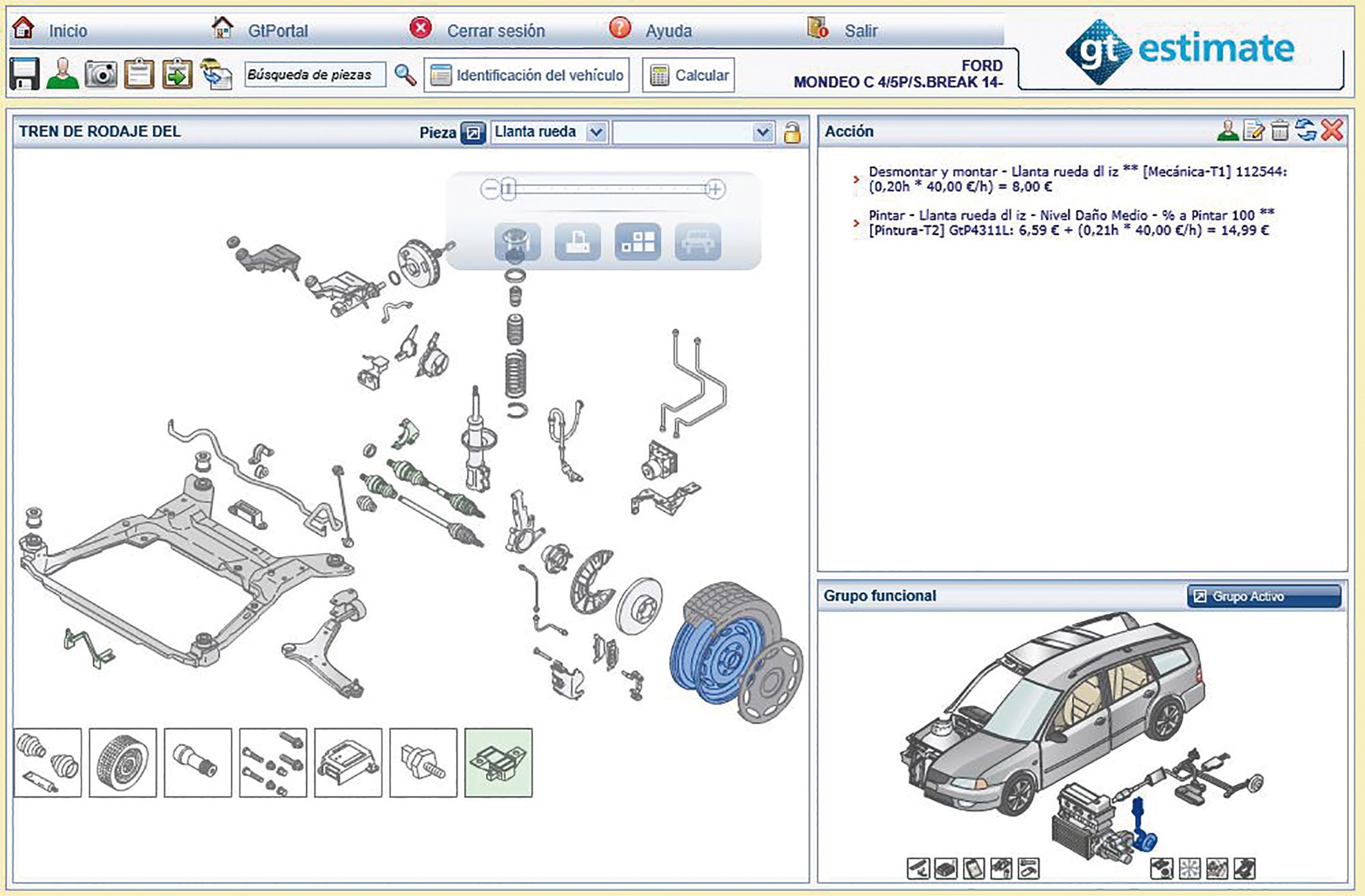1365x896 pixels.
Task: Click the clipboard with green arrow icon
Action: point(177,74)
